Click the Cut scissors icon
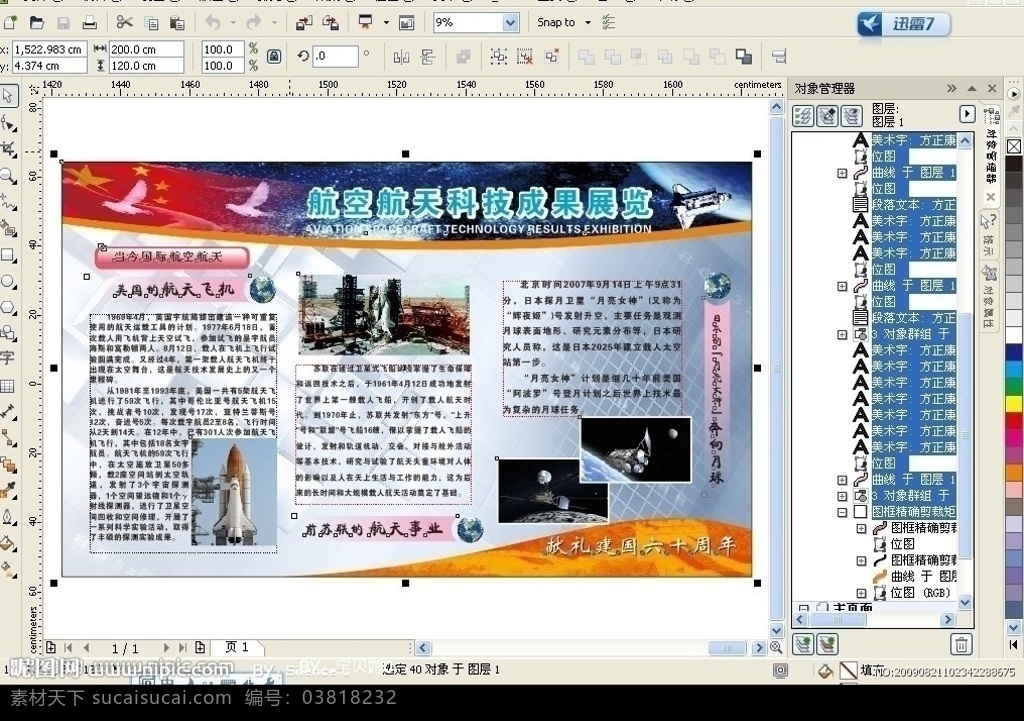1024x721 pixels. point(124,23)
